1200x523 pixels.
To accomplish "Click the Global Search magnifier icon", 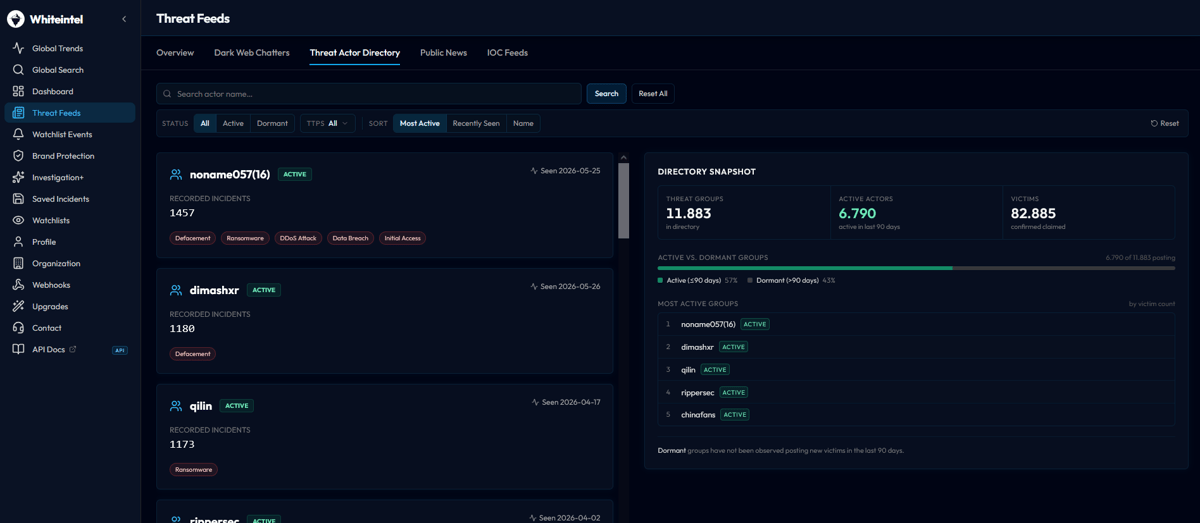I will (x=18, y=70).
